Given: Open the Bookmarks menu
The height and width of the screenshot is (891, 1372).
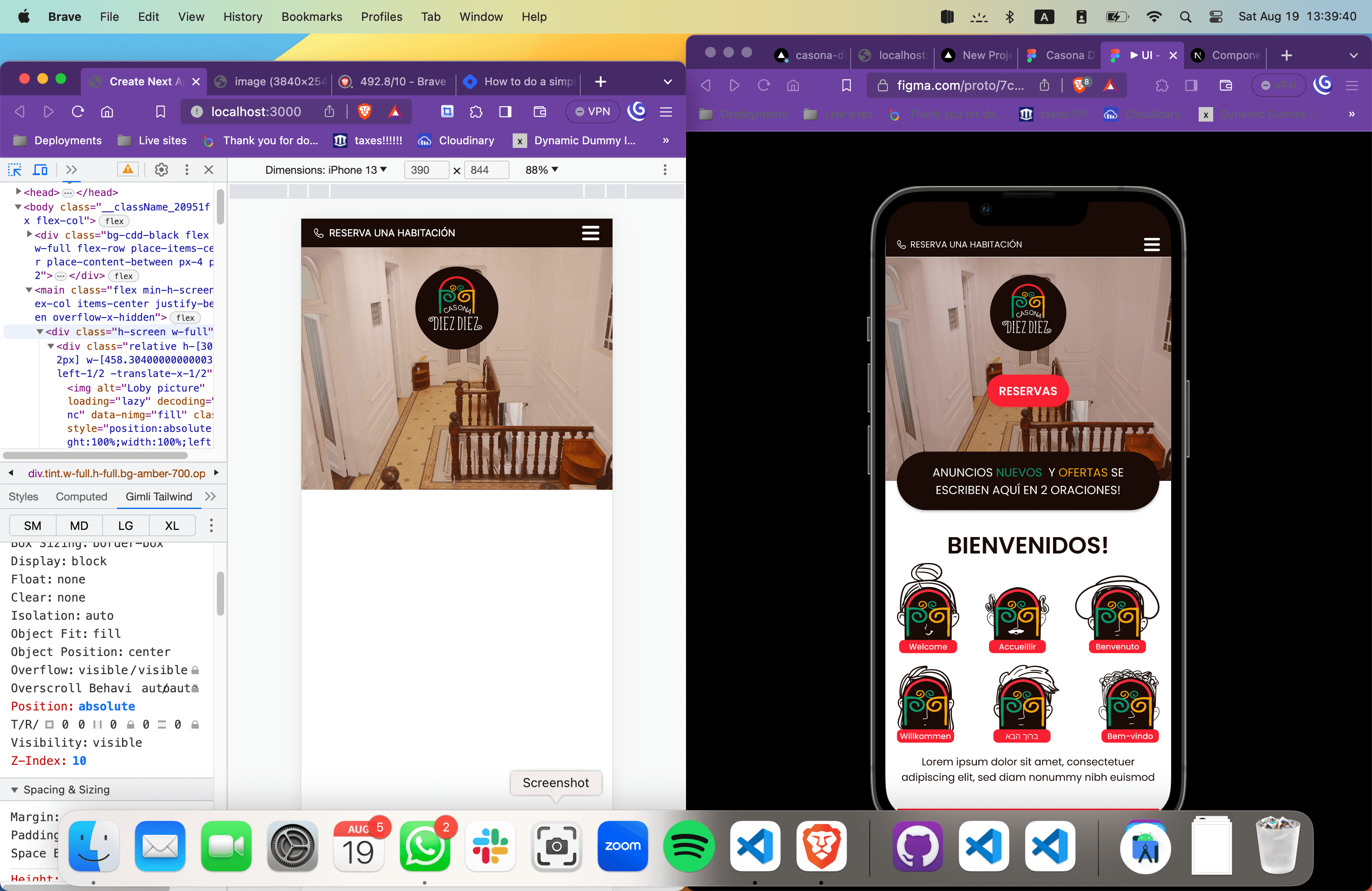Looking at the screenshot, I should point(311,17).
